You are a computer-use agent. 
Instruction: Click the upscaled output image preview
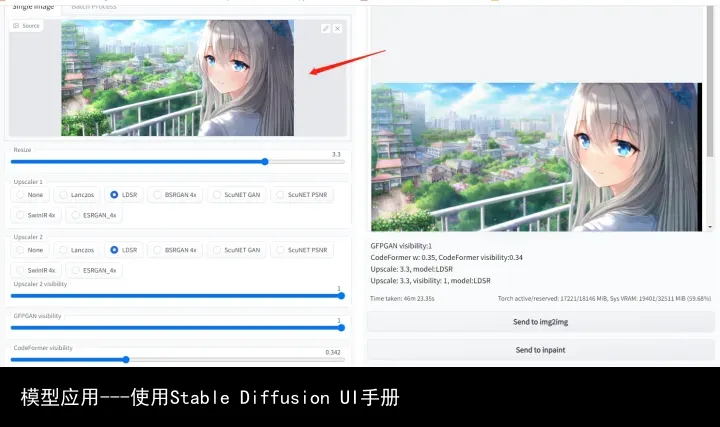535,157
